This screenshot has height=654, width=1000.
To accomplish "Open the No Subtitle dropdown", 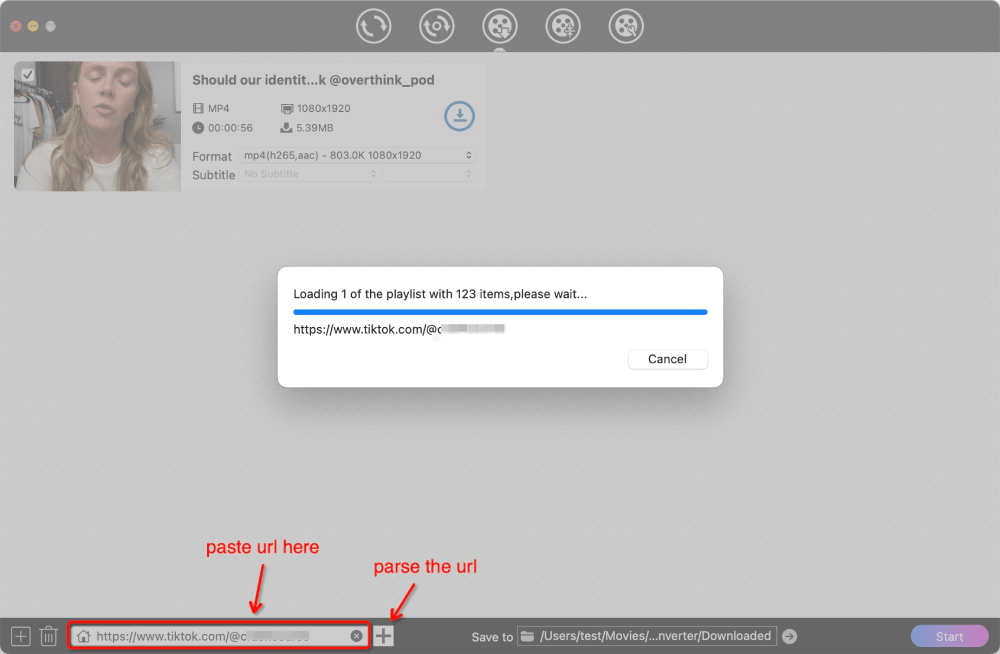I will 309,174.
